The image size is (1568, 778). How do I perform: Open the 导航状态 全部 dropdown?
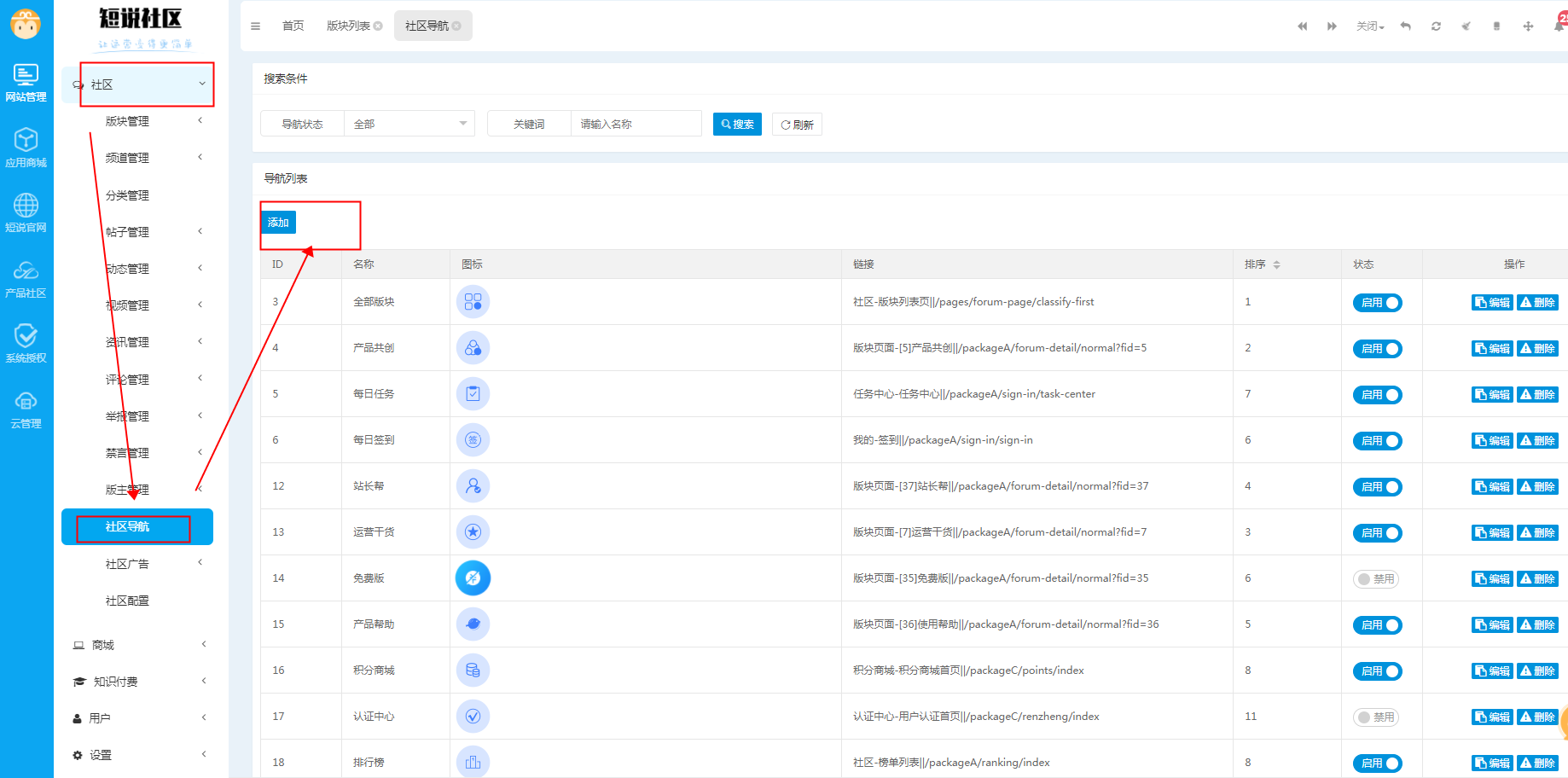pos(409,124)
